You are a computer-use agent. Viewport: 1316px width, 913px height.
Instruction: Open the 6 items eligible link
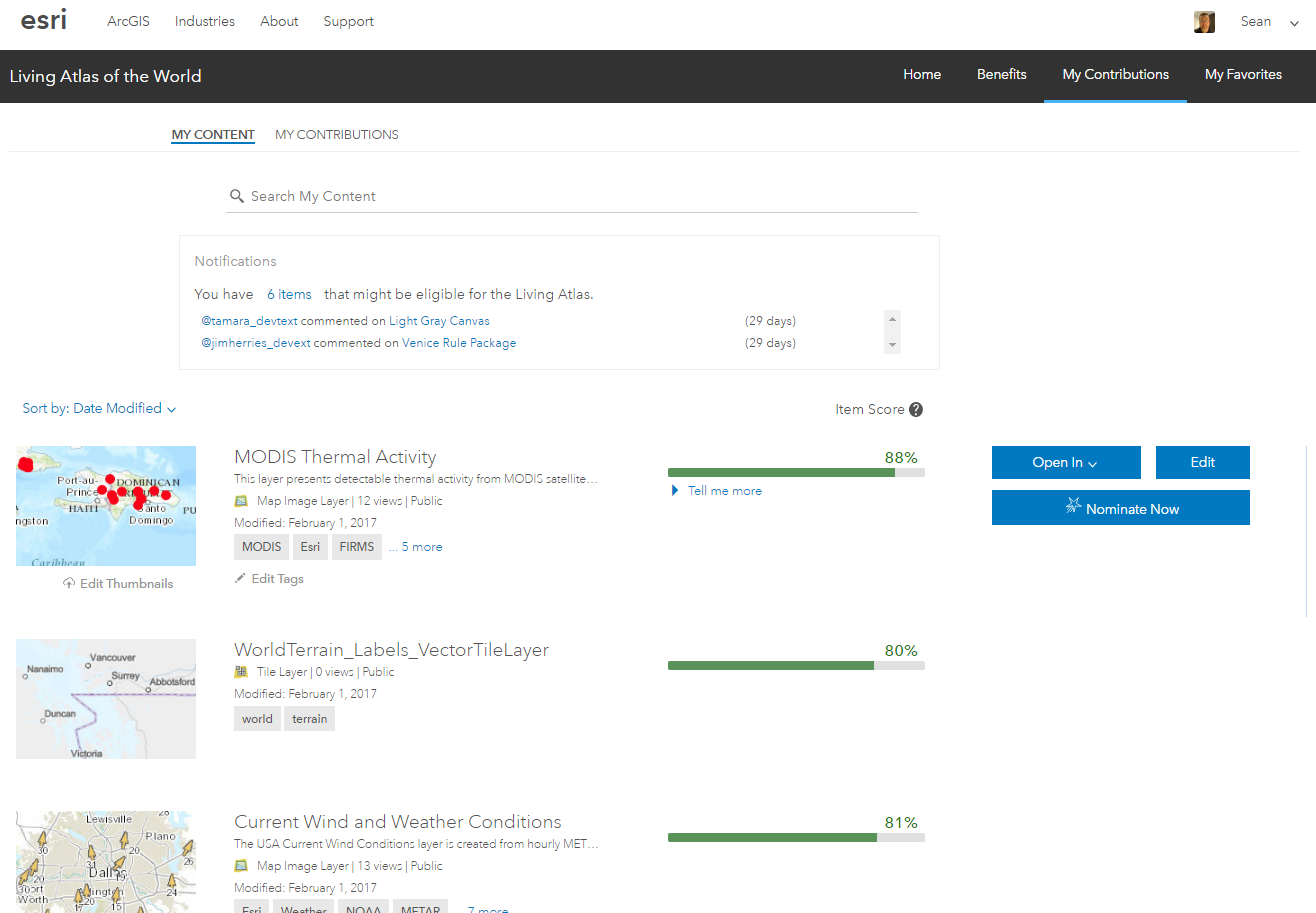pyautogui.click(x=289, y=295)
